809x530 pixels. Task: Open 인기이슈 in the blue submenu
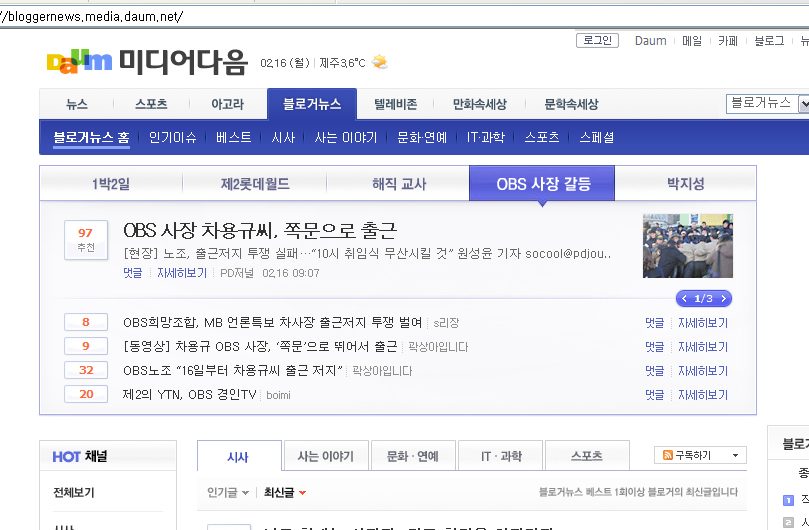point(172,137)
